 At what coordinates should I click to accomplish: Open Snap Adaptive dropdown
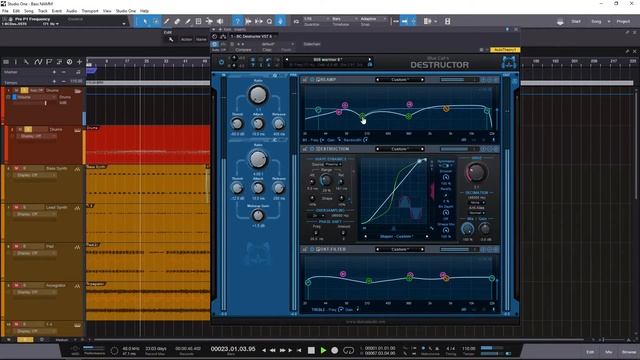point(373,19)
